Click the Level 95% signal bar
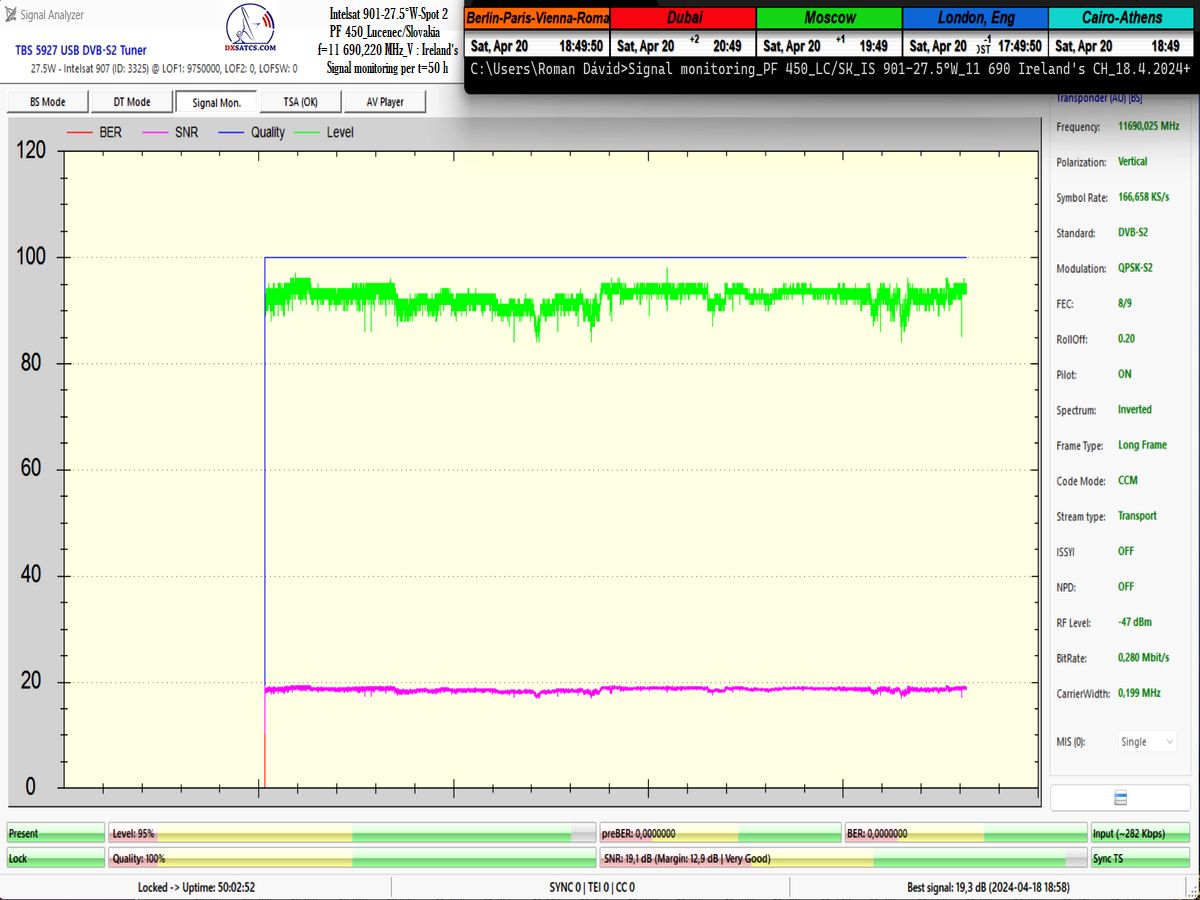 click(353, 833)
